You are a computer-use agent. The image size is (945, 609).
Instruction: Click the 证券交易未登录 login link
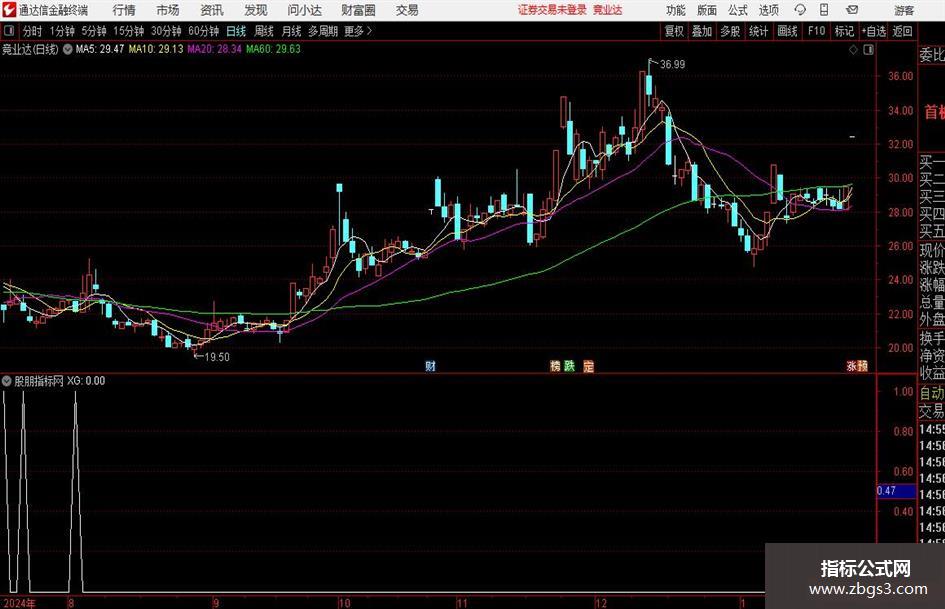[552, 10]
